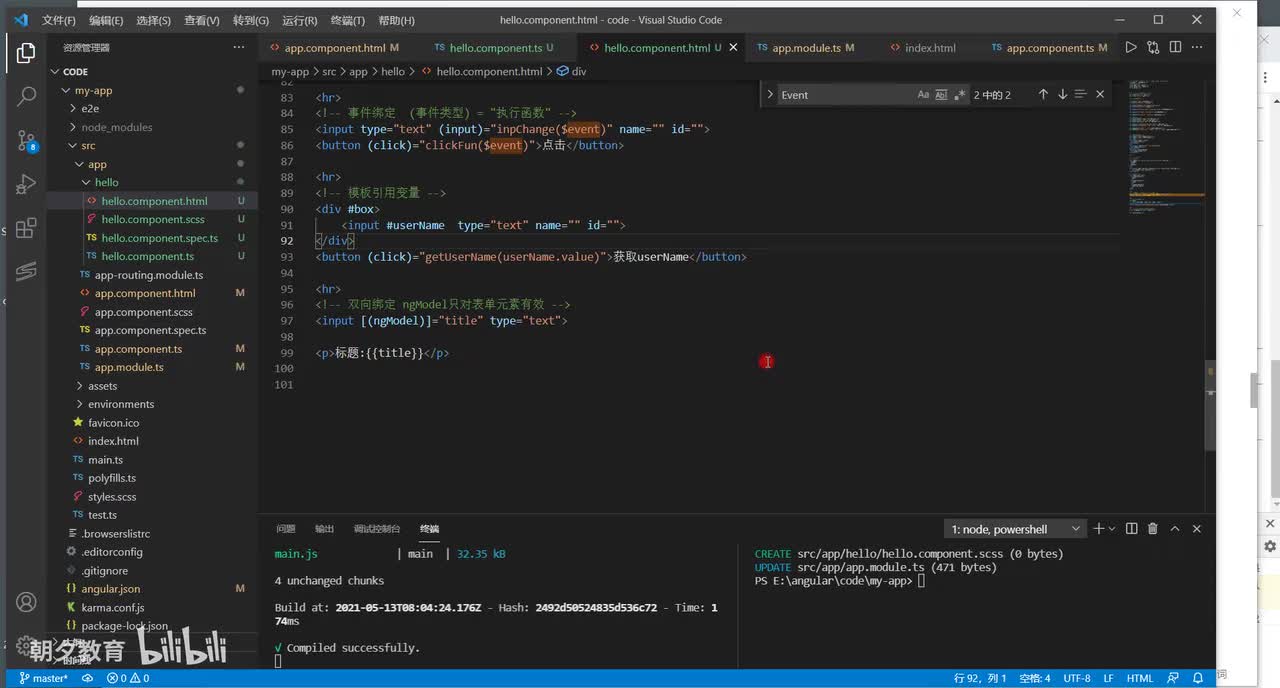Screen dimensions: 1280x688
Task: Split the editor to the right
Action: [x=1175, y=47]
